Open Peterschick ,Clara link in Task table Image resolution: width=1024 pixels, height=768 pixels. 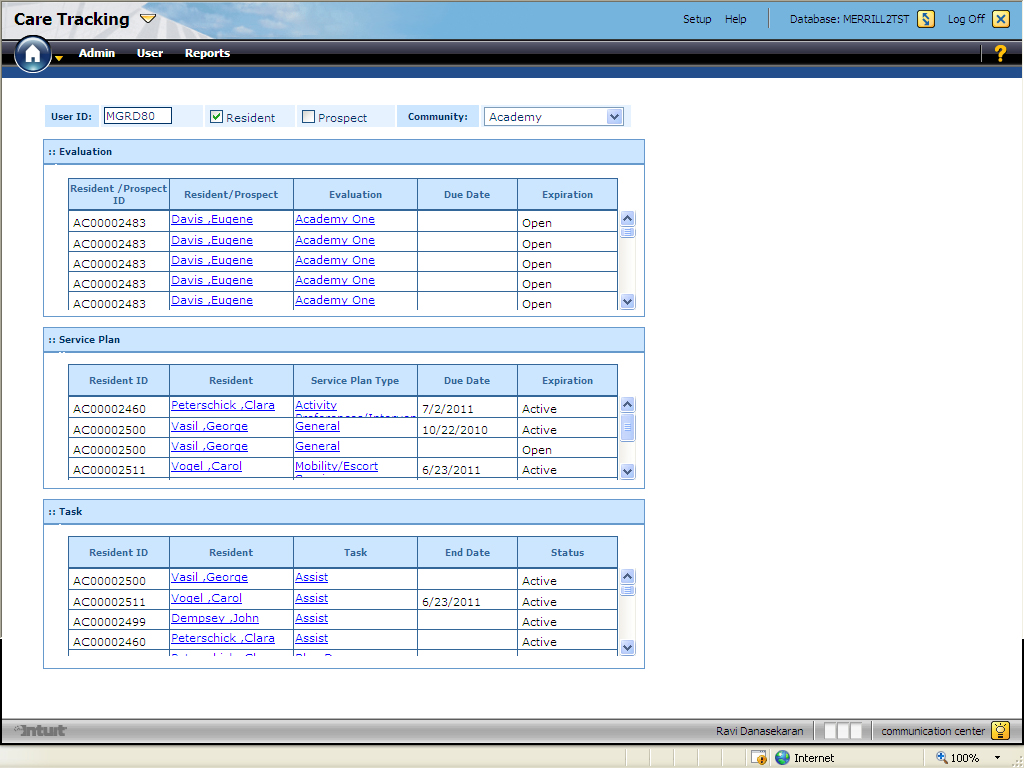pos(223,639)
